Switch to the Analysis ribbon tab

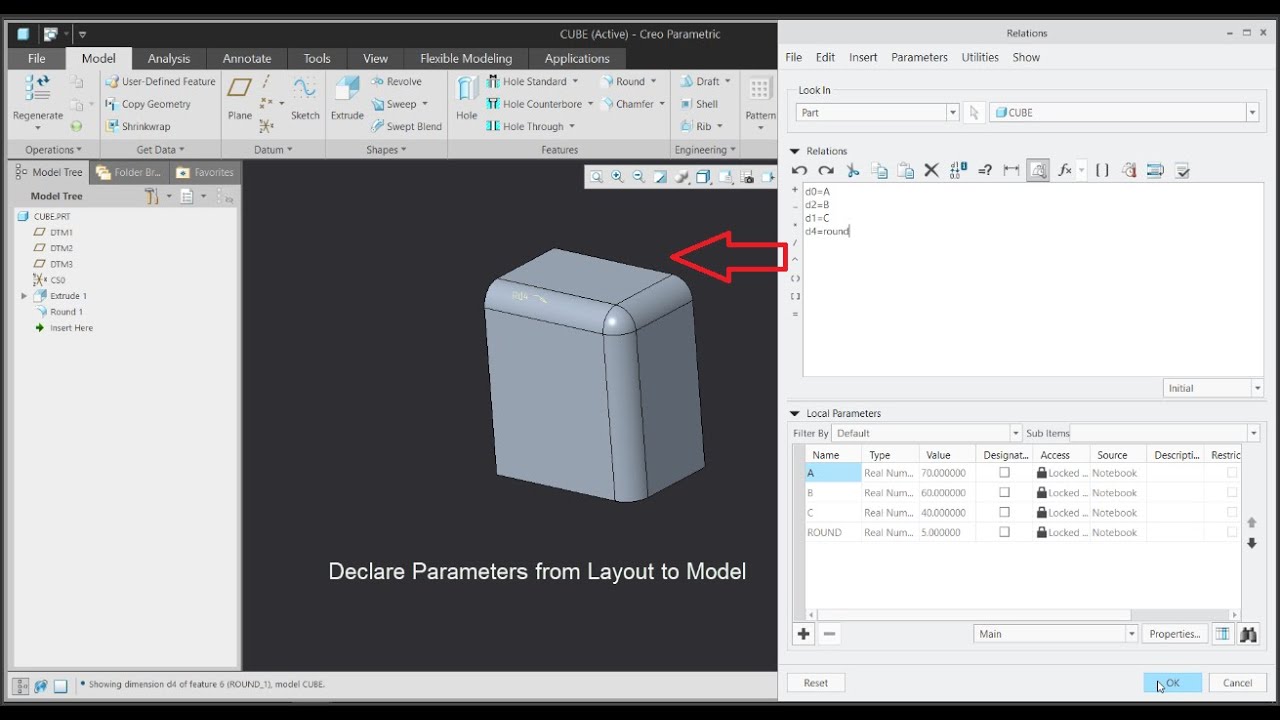pyautogui.click(x=169, y=58)
